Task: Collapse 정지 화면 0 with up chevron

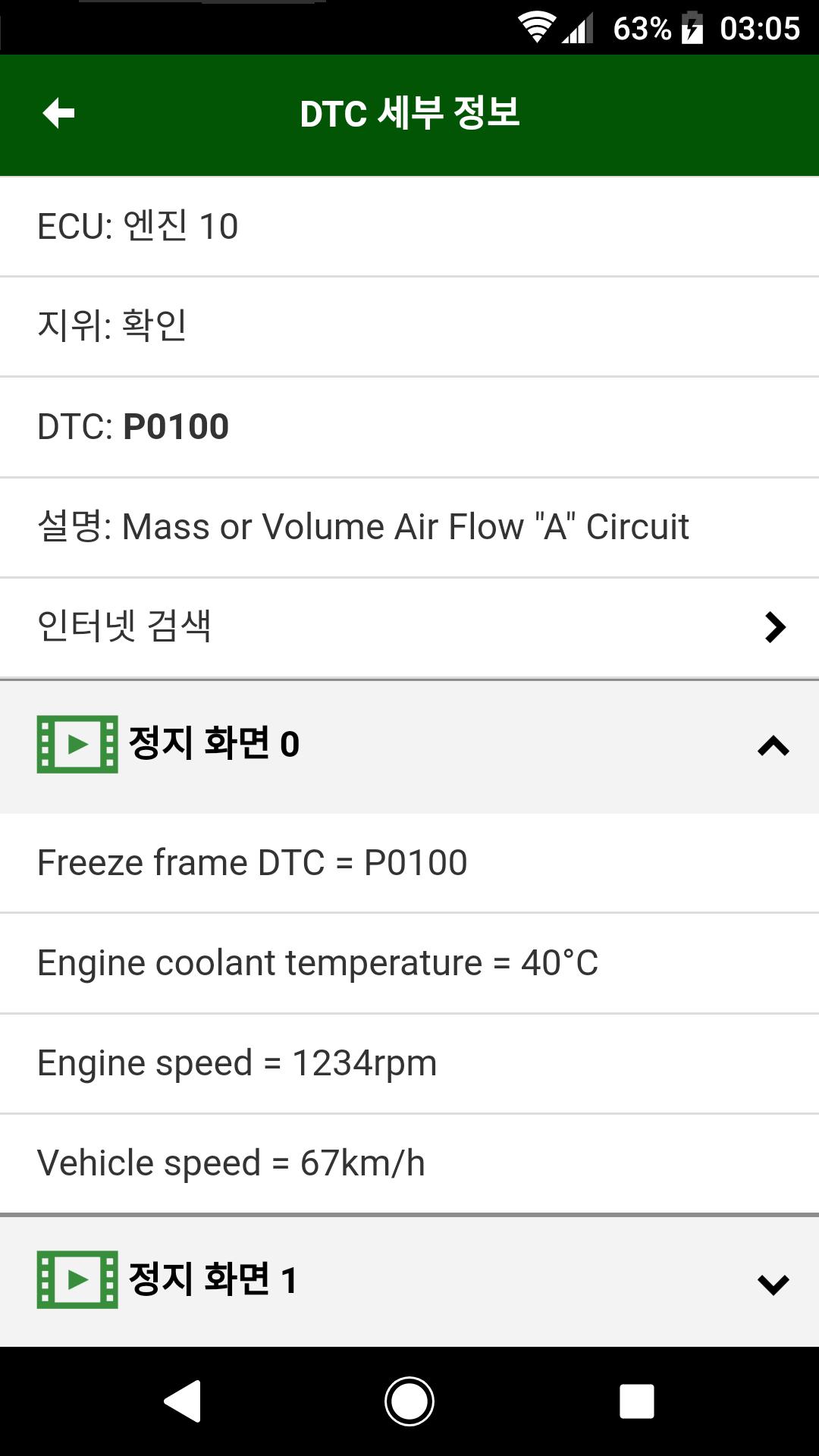Action: point(773,746)
